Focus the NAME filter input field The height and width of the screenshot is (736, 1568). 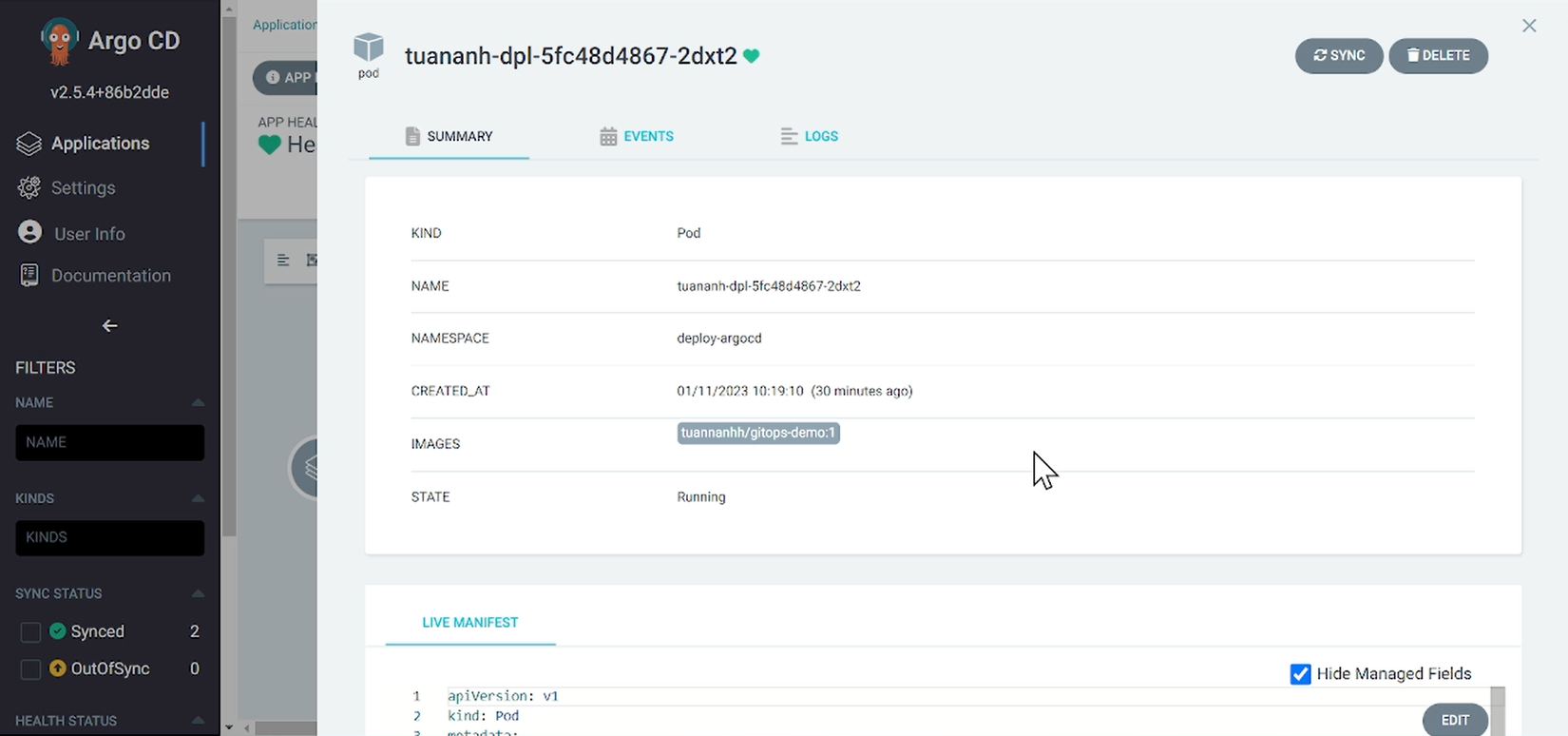(x=109, y=442)
